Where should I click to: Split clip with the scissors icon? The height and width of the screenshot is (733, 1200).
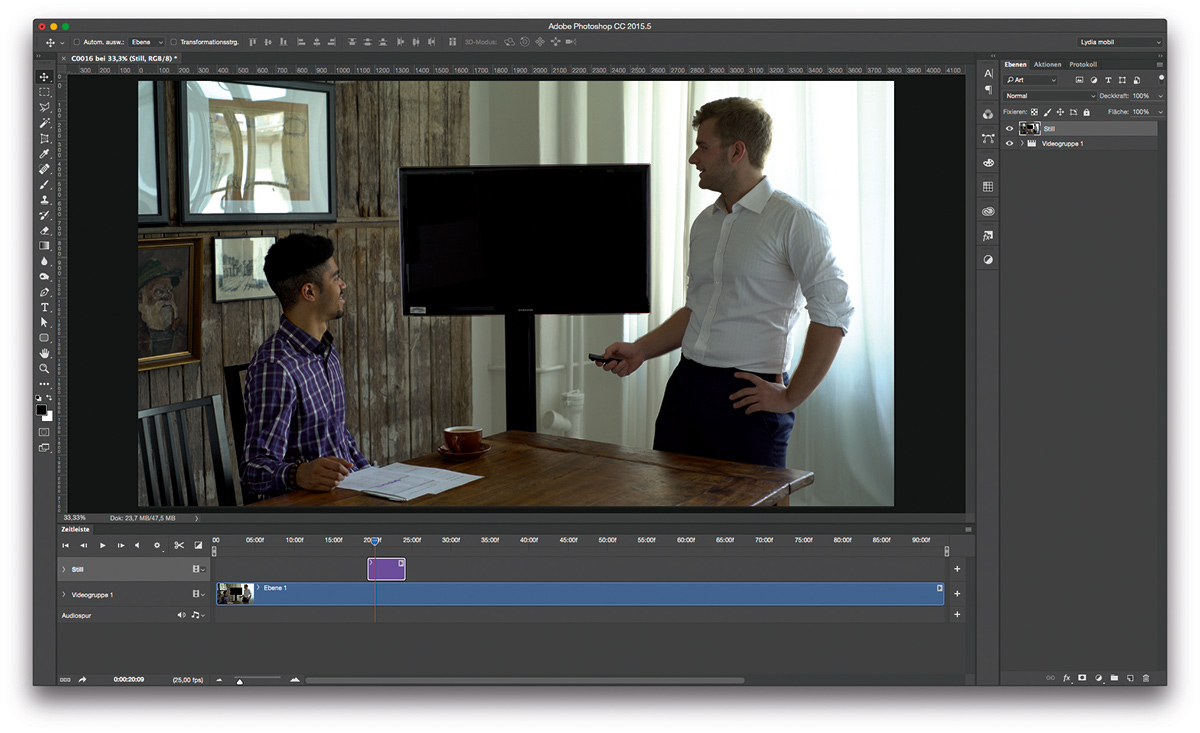(x=179, y=545)
